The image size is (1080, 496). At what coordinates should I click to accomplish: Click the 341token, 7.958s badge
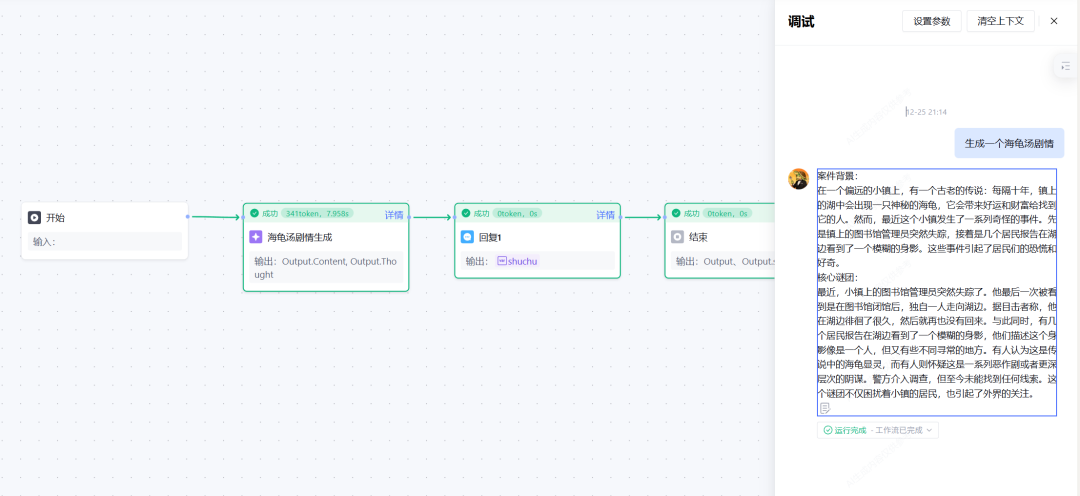point(317,214)
